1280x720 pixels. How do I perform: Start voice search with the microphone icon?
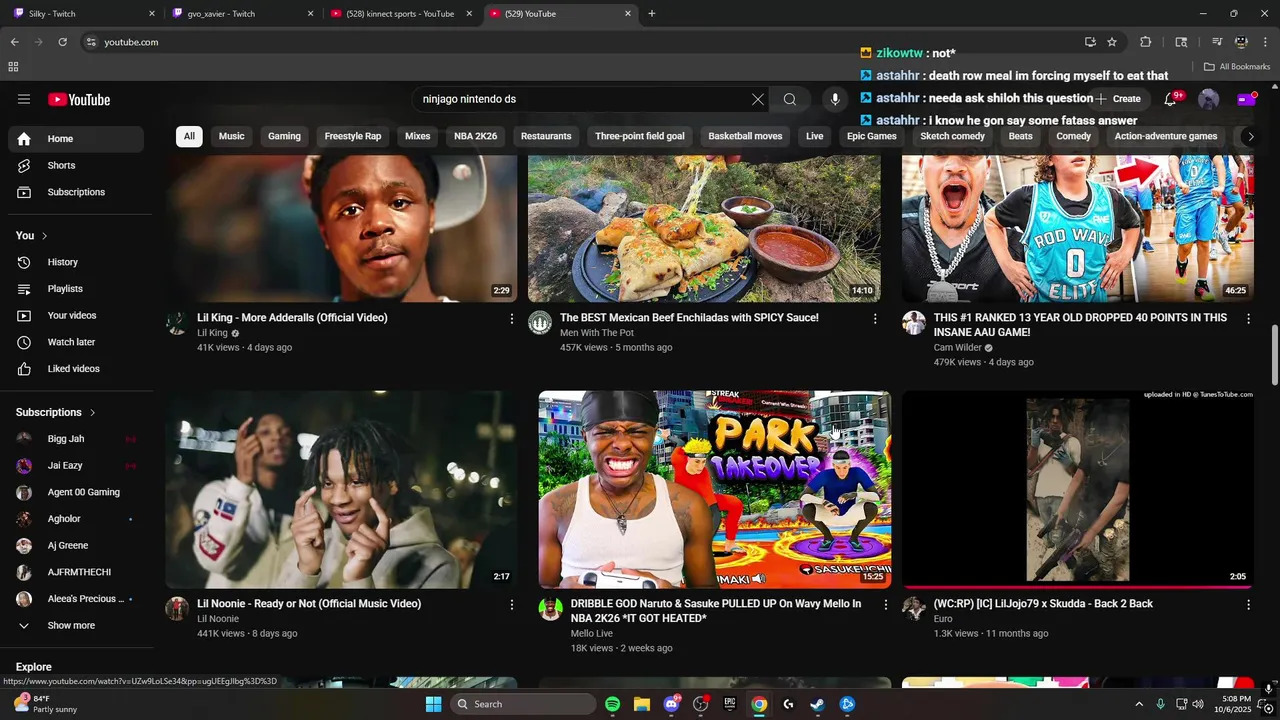coord(835,99)
